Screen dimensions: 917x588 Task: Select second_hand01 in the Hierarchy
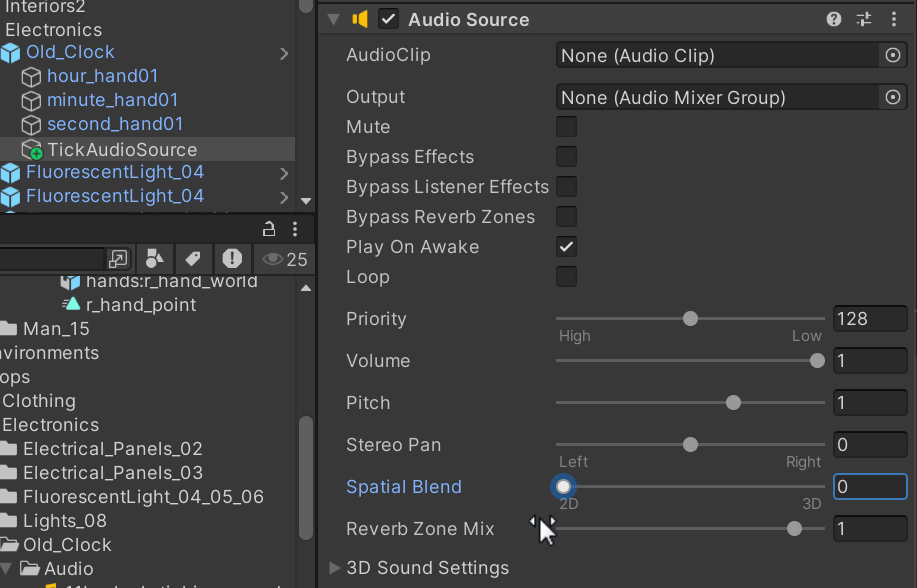pyautogui.click(x=115, y=124)
